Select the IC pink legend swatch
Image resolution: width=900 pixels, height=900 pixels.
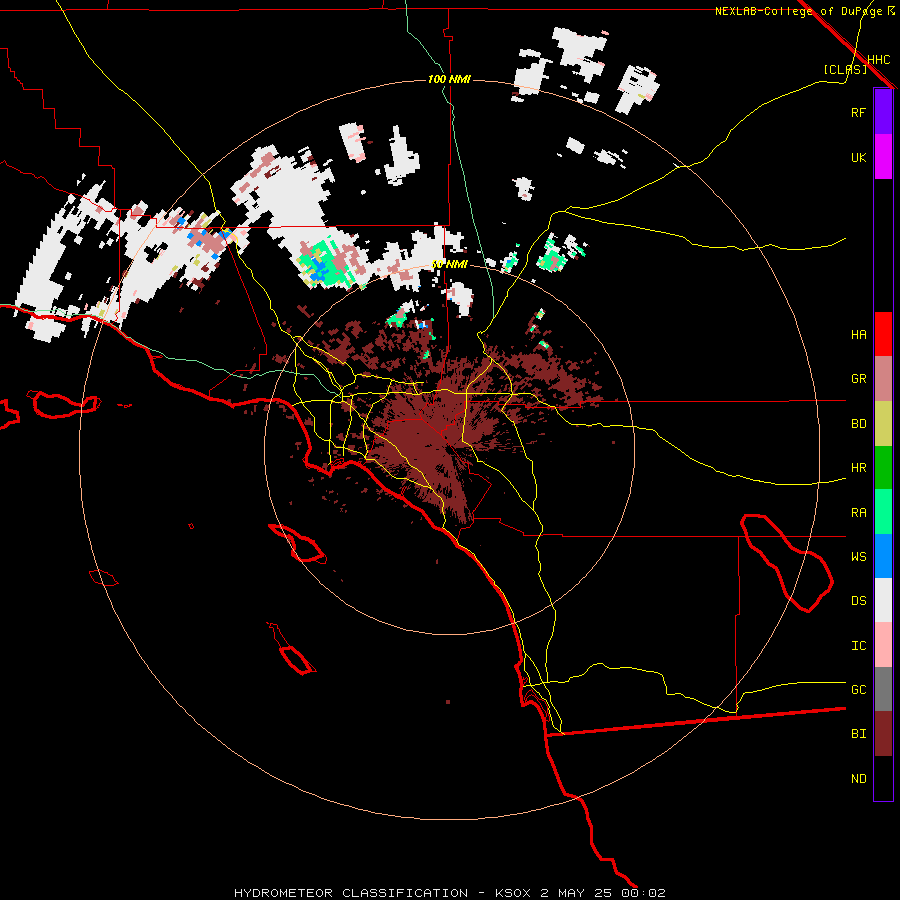[x=883, y=645]
